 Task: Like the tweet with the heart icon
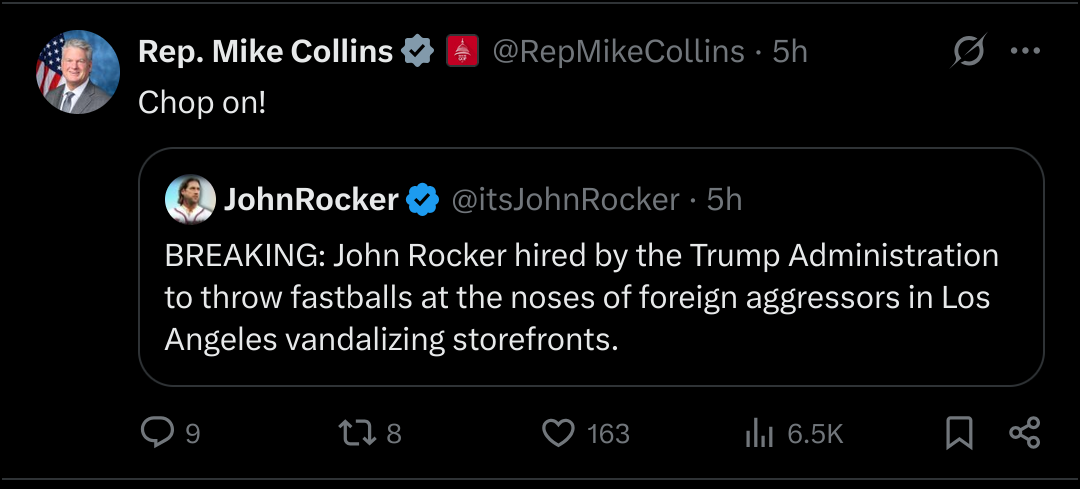[x=559, y=432]
